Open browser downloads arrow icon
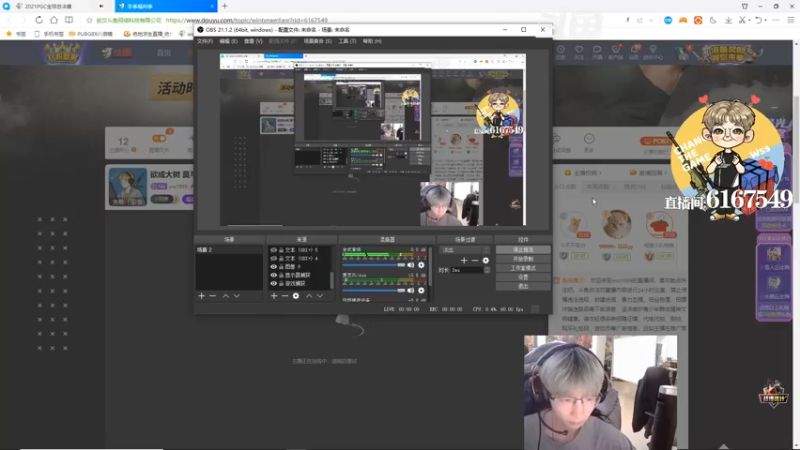800x450 pixels. (729, 20)
